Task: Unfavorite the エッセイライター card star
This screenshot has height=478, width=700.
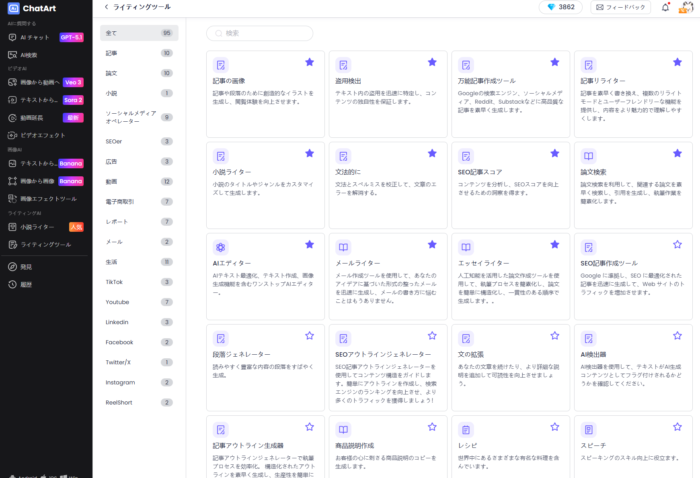Action: [555, 244]
